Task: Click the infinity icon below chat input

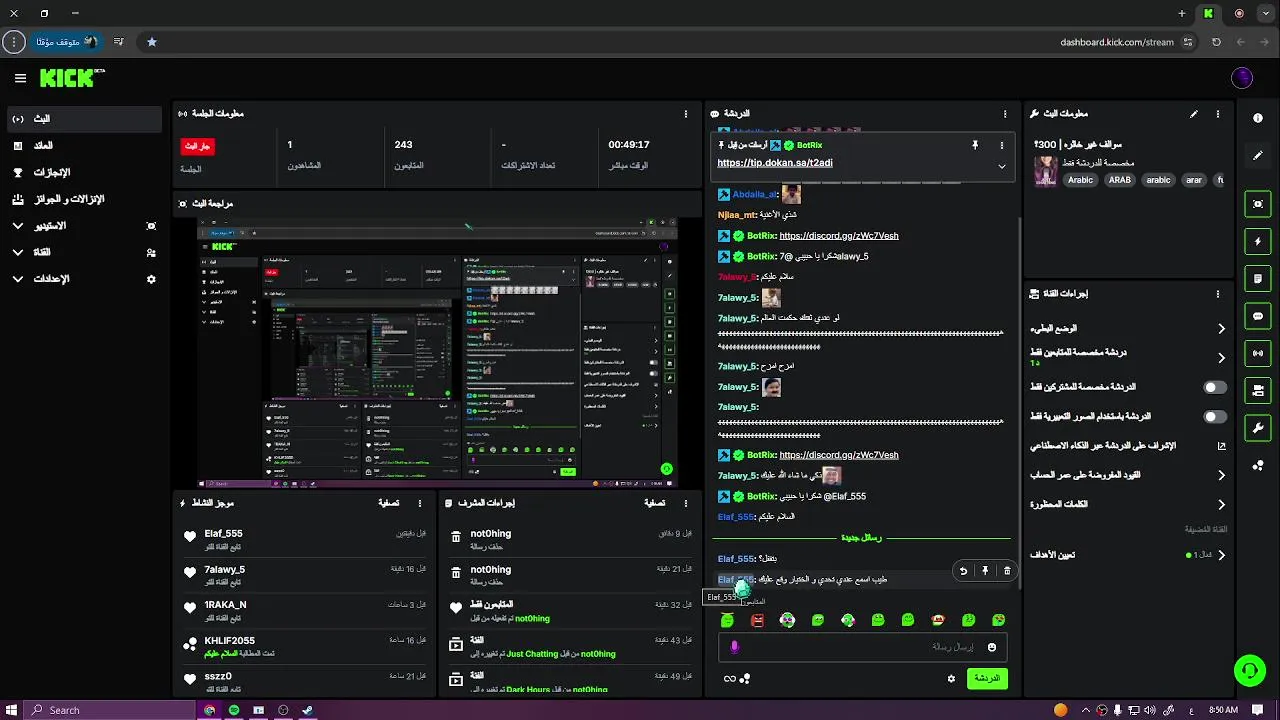Action: point(730,678)
